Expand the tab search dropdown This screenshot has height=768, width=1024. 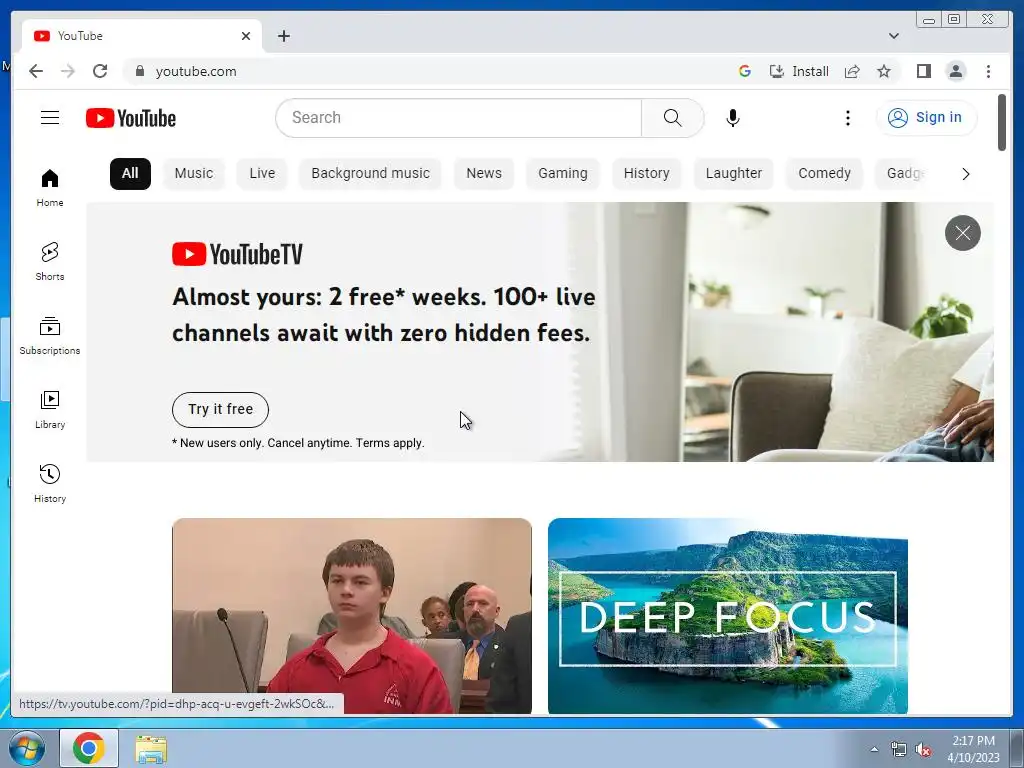pyautogui.click(x=893, y=36)
